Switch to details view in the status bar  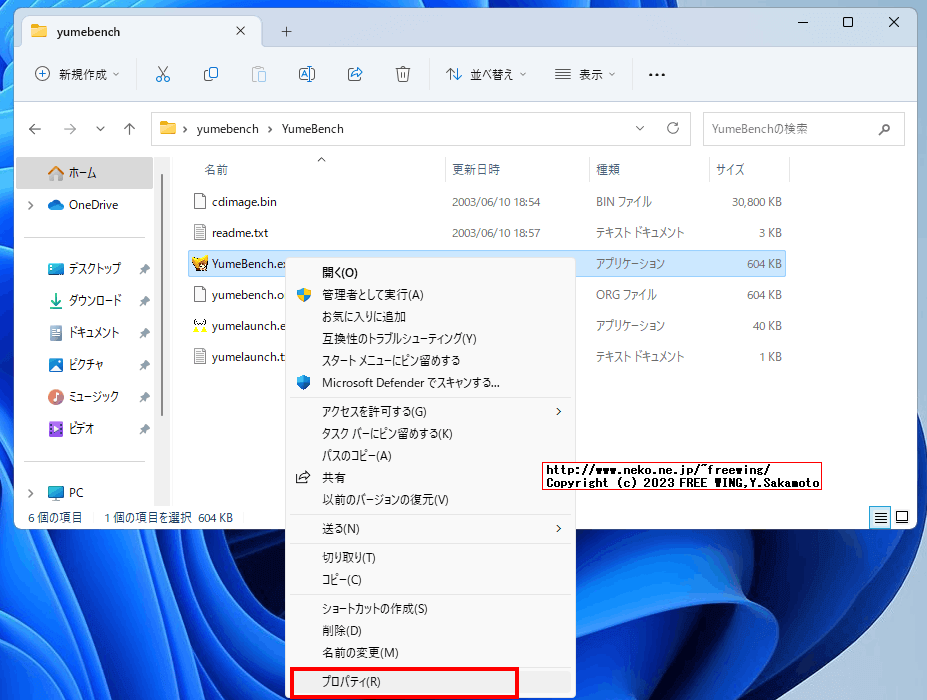pos(880,517)
